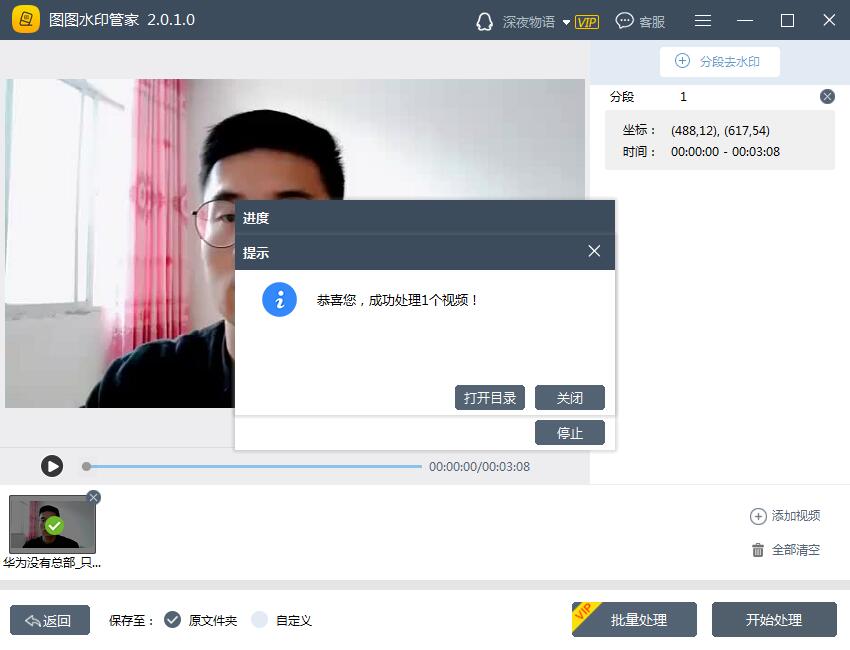Screen dimensions: 850x650
Task: Click the 恭喜您 success message text
Action: point(397,300)
